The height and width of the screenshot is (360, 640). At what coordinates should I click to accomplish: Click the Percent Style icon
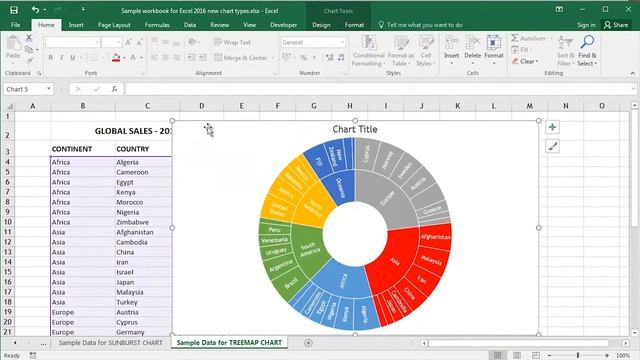pyautogui.click(x=304, y=58)
